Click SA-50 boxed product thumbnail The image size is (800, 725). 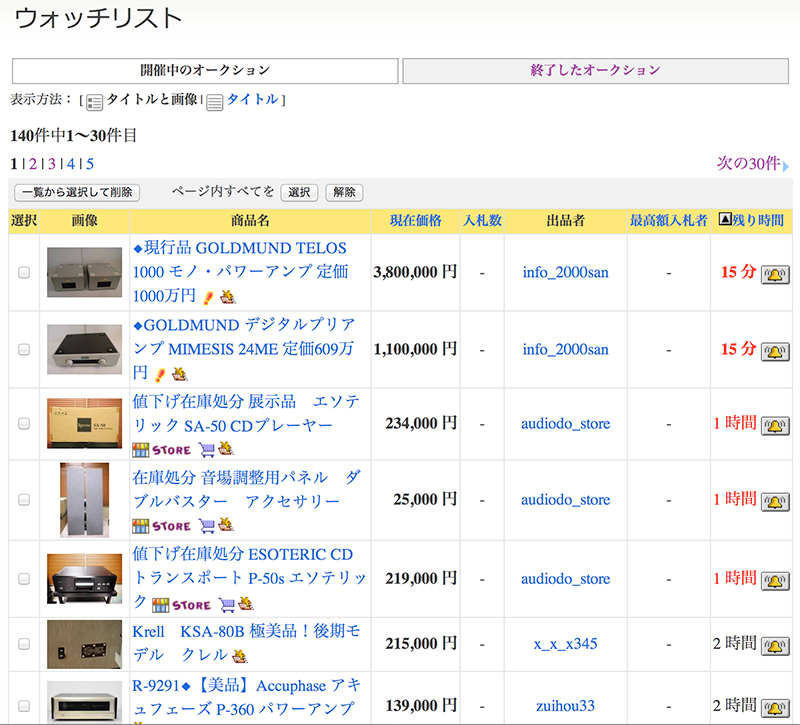click(85, 424)
